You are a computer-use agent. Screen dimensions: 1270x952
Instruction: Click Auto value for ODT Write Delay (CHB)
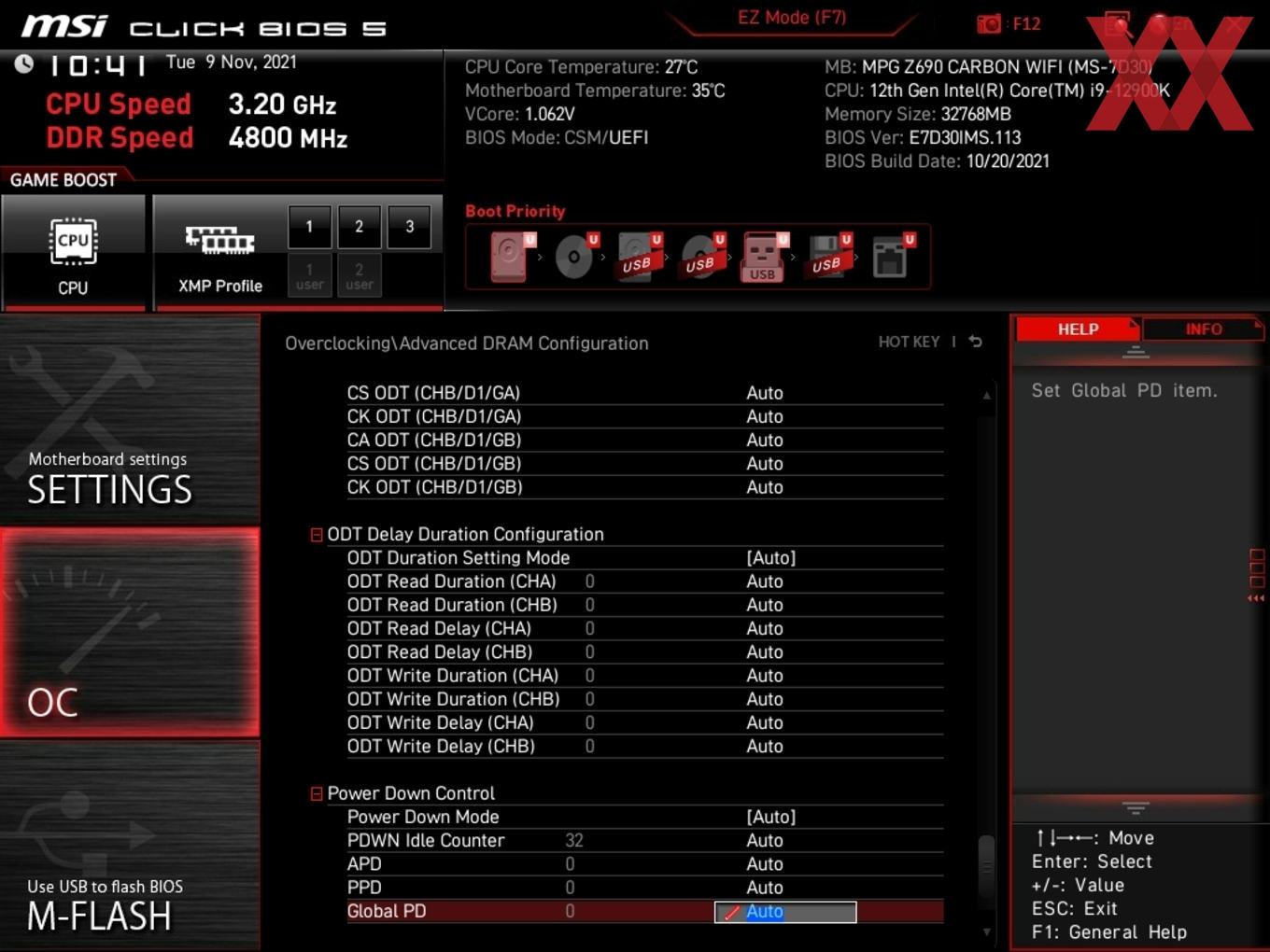point(765,747)
